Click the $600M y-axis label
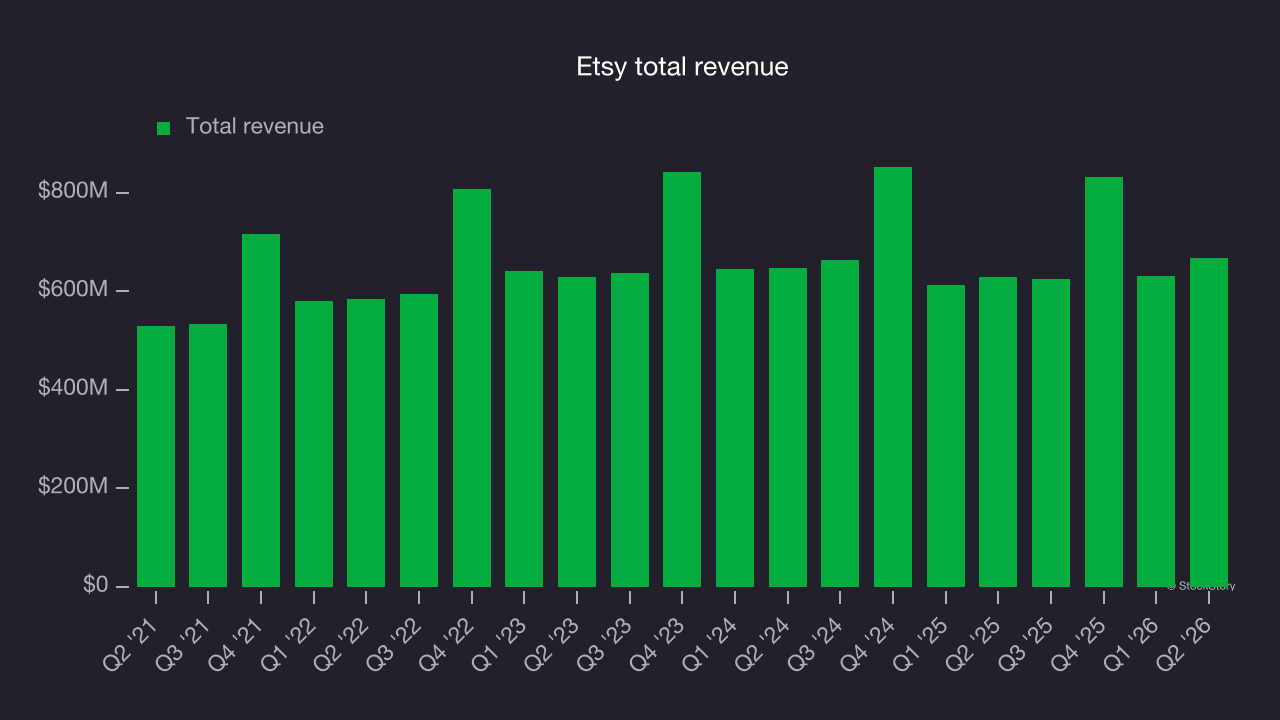 pos(73,289)
